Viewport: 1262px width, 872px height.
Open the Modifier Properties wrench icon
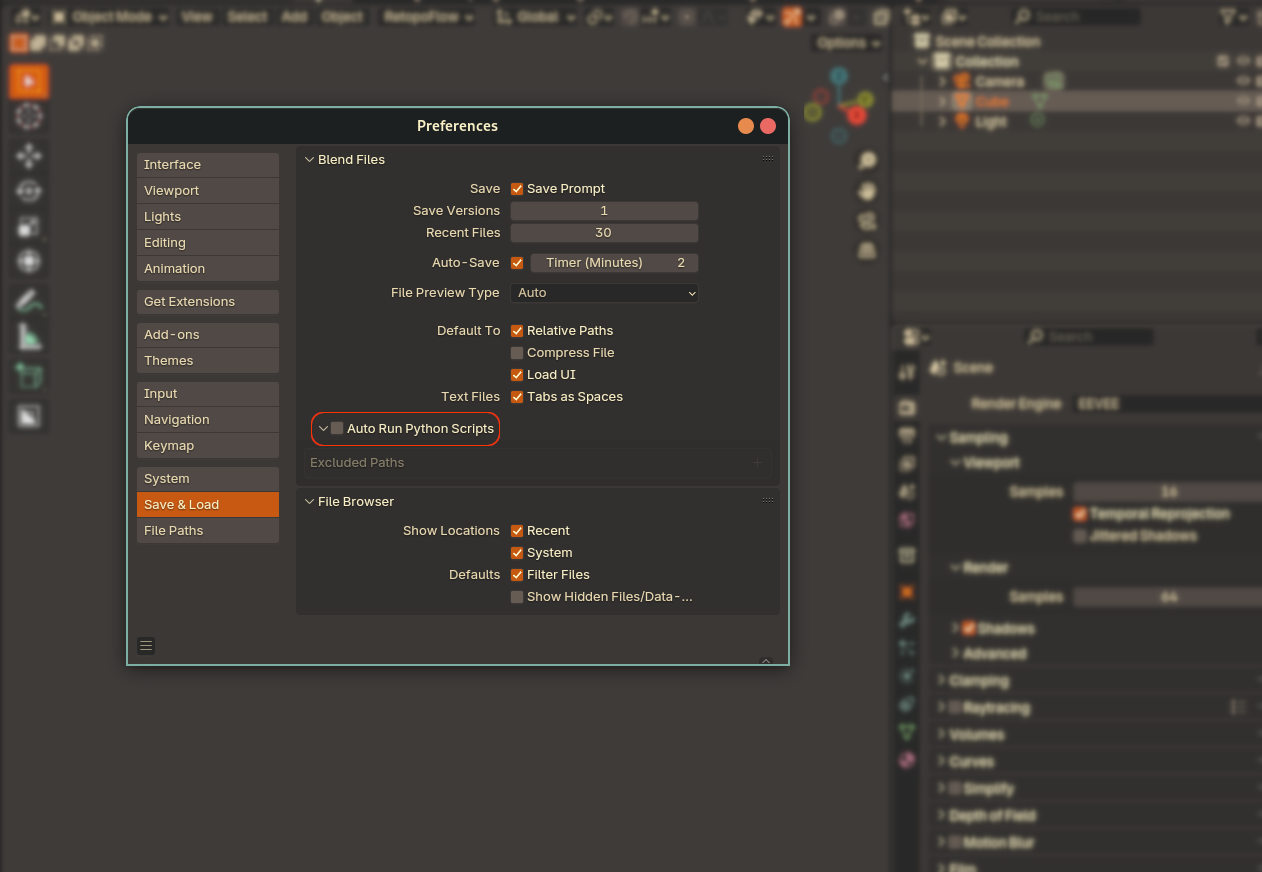[908, 621]
